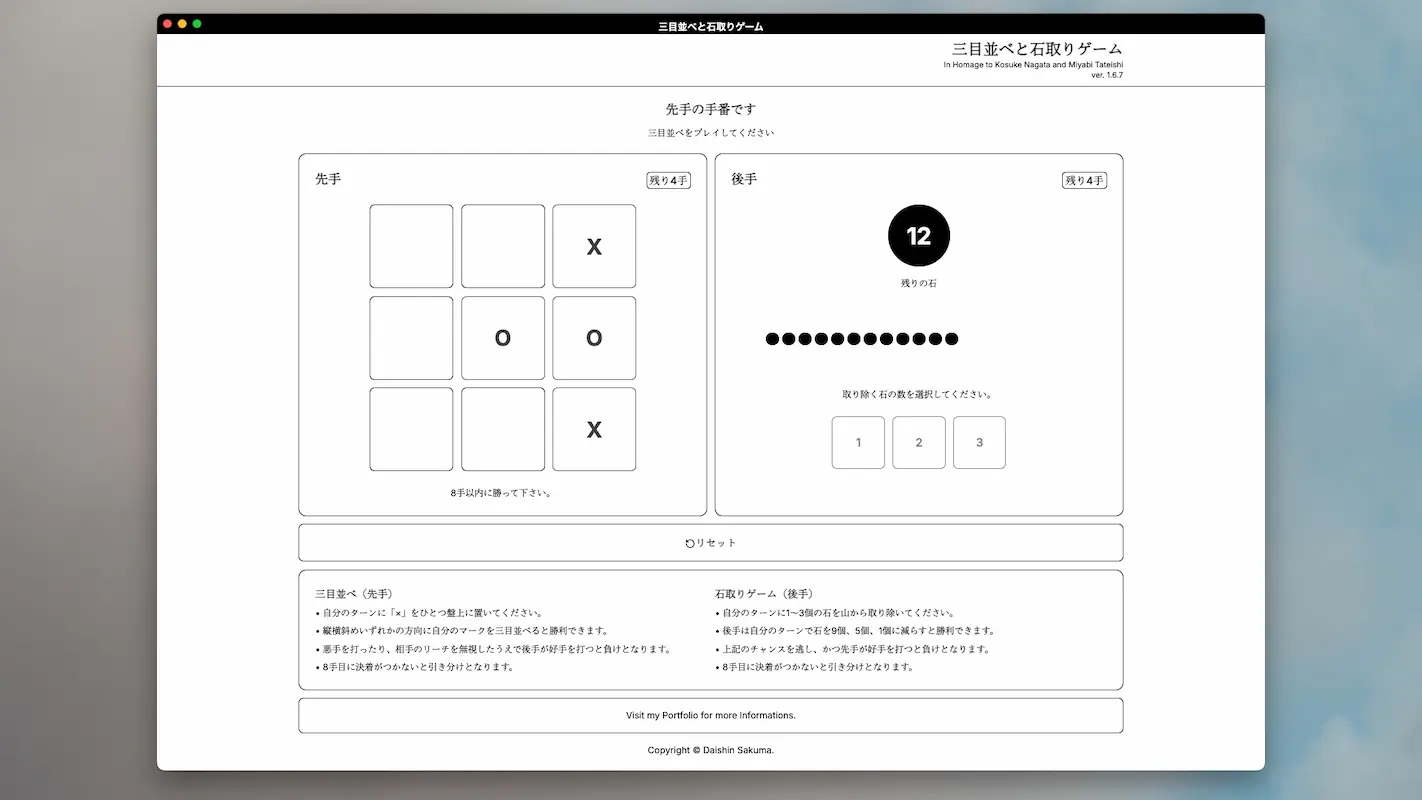Image resolution: width=1422 pixels, height=800 pixels.
Task: Click the 残り4手 badge on the 後手 panel
Action: (x=1084, y=180)
